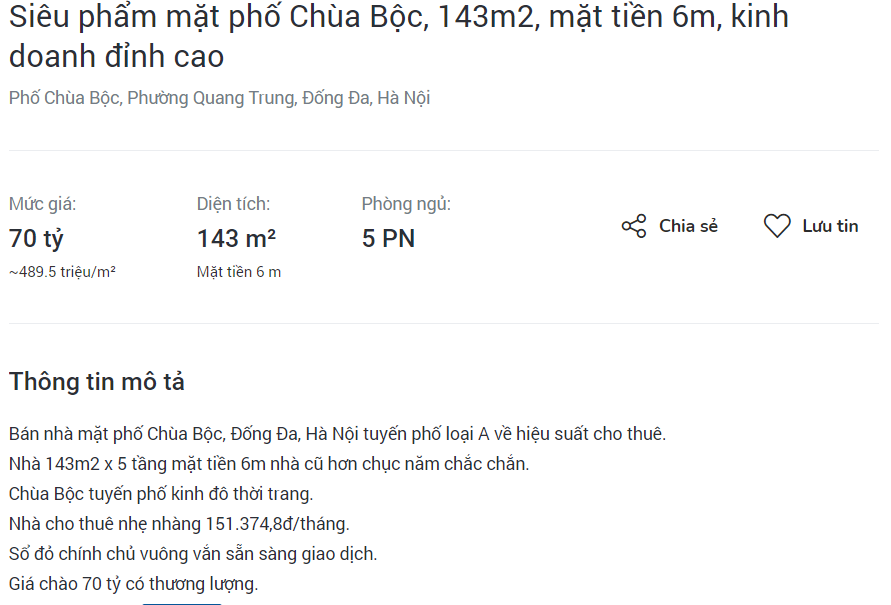The width and height of the screenshot is (891, 605).
Task: Click the "5 PN" bedroom count
Action: pyautogui.click(x=388, y=239)
